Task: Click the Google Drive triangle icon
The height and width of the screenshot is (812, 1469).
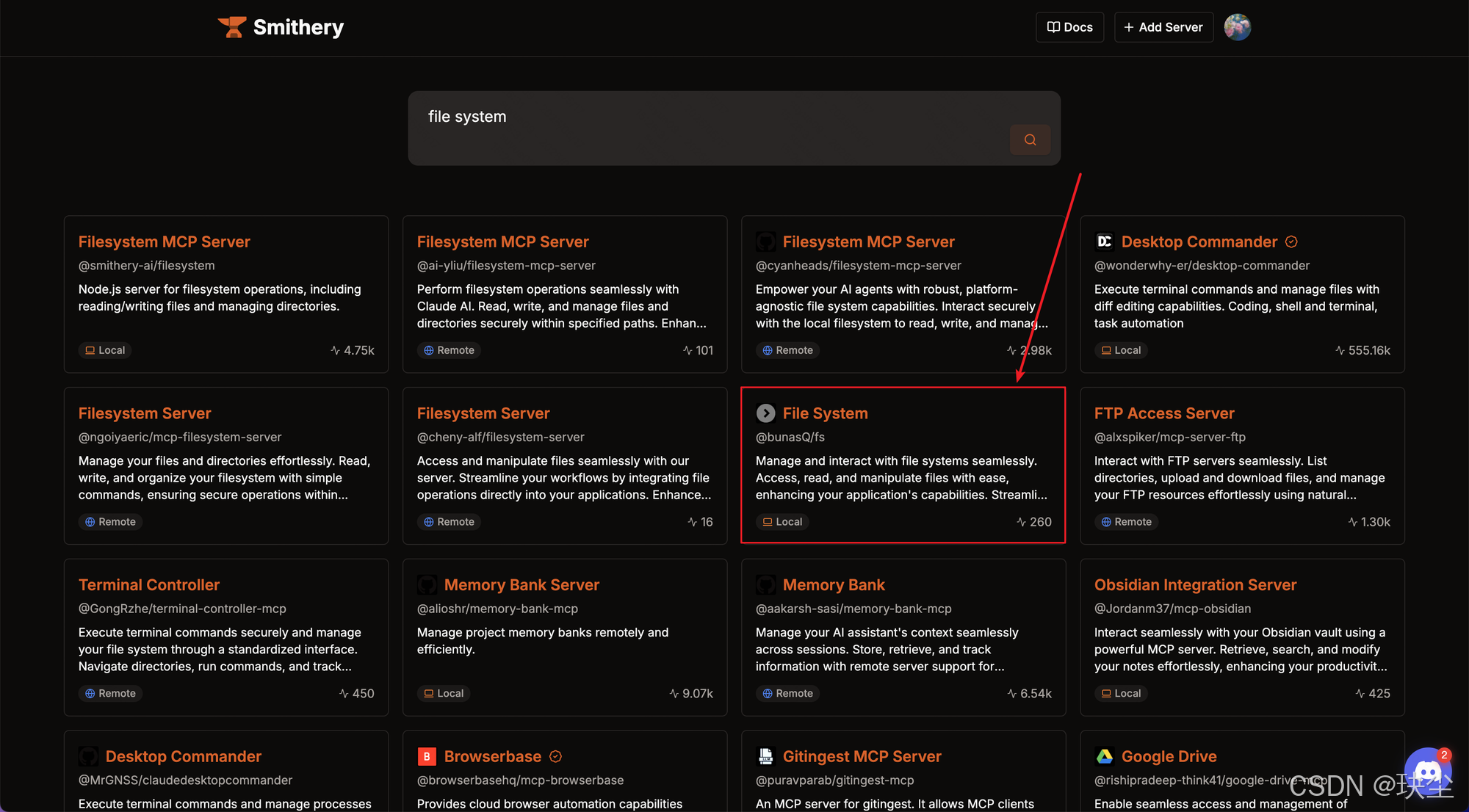Action: click(1104, 756)
